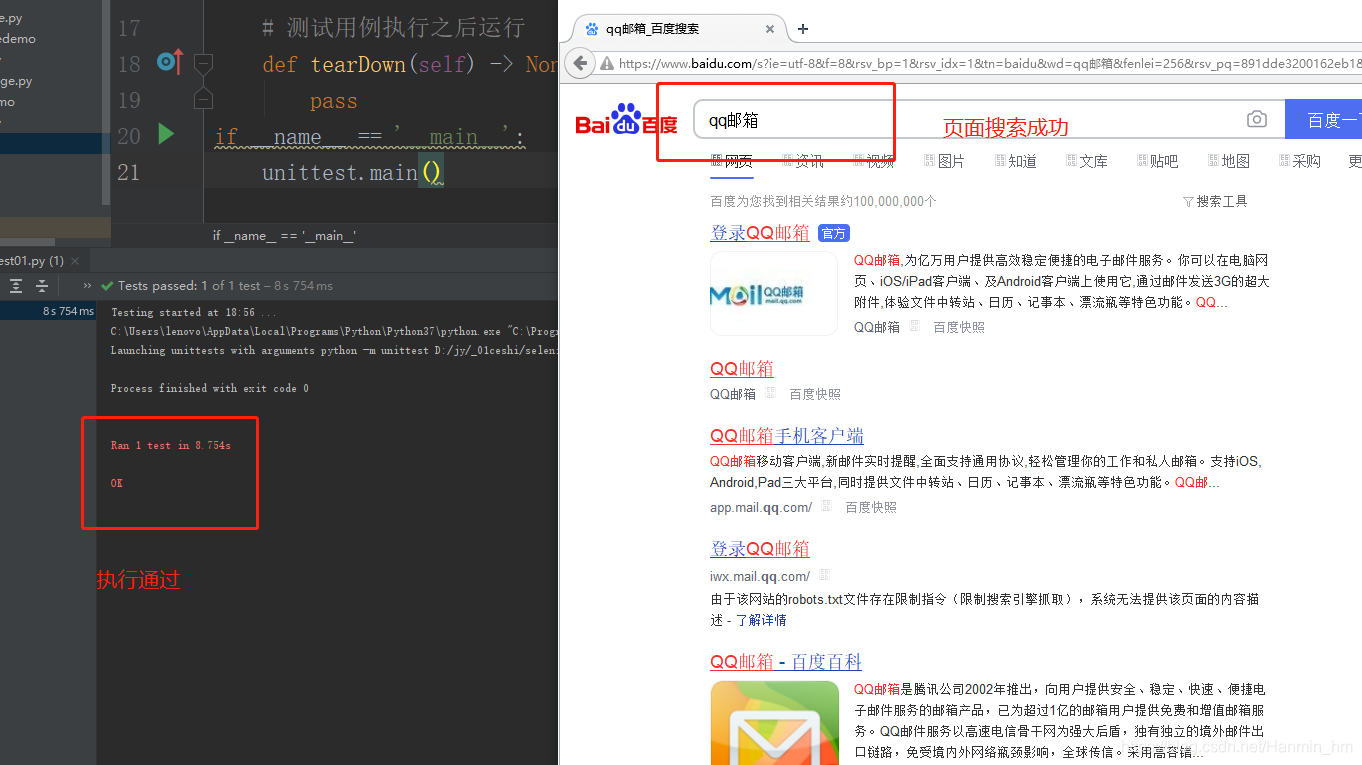Switch to the 资讯 tab

tap(803, 161)
